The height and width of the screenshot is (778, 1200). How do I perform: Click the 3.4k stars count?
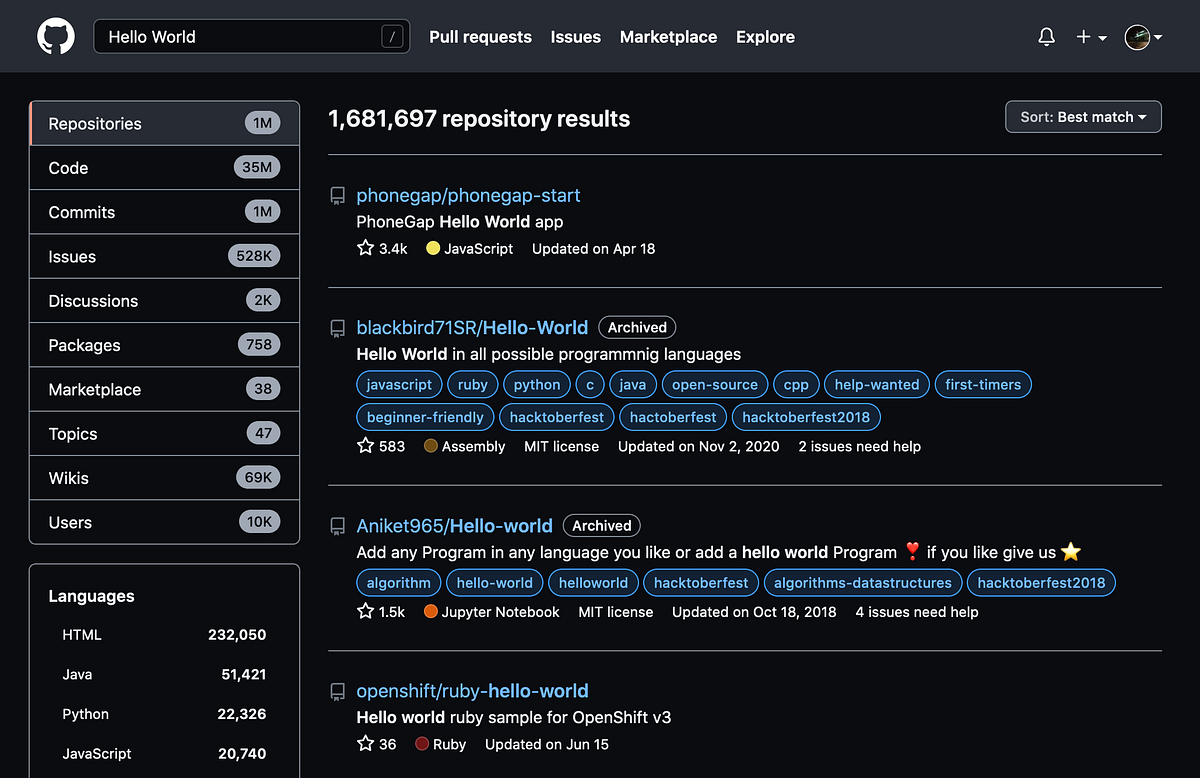pyautogui.click(x=382, y=248)
